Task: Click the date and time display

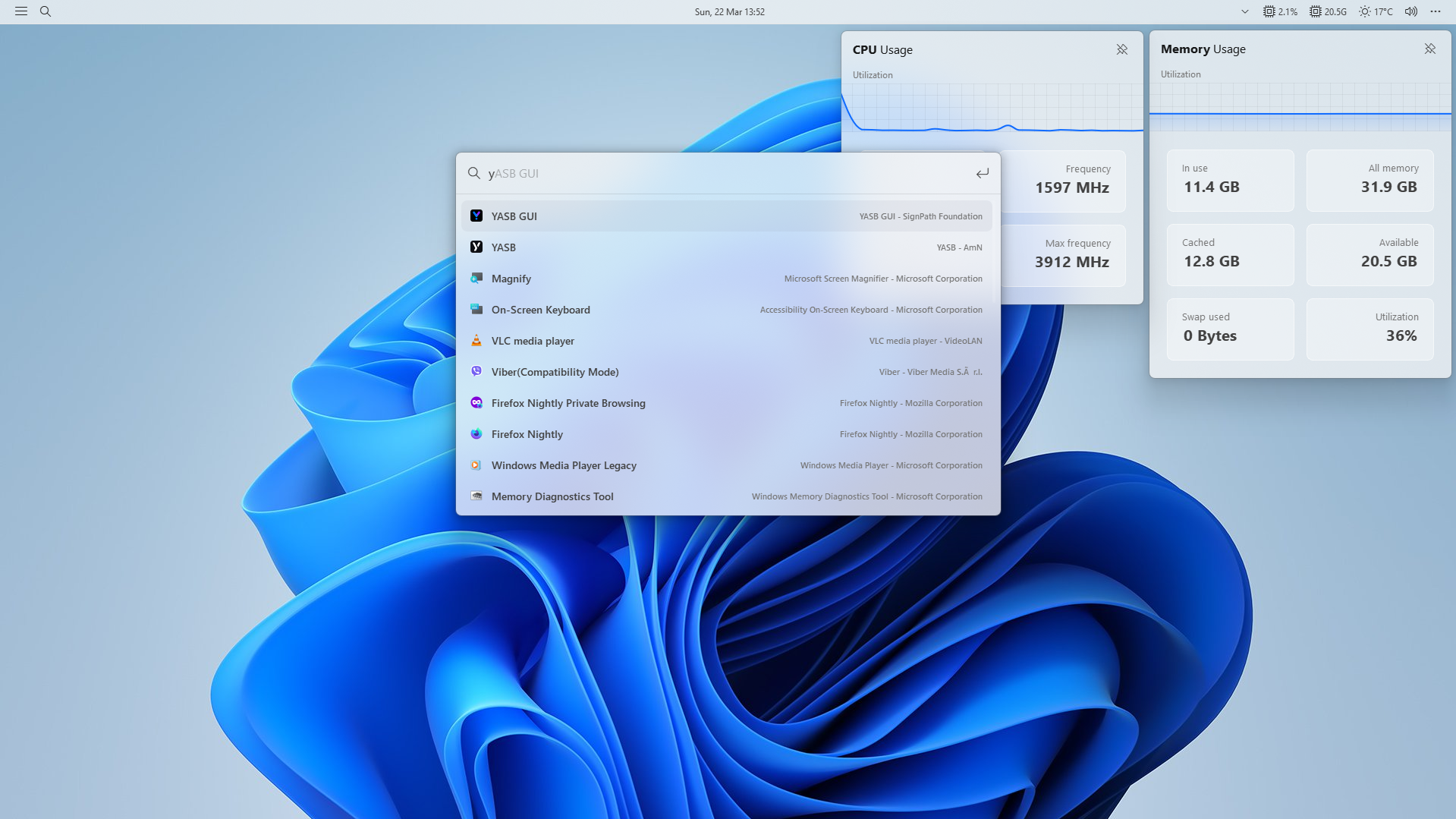Action: click(728, 11)
